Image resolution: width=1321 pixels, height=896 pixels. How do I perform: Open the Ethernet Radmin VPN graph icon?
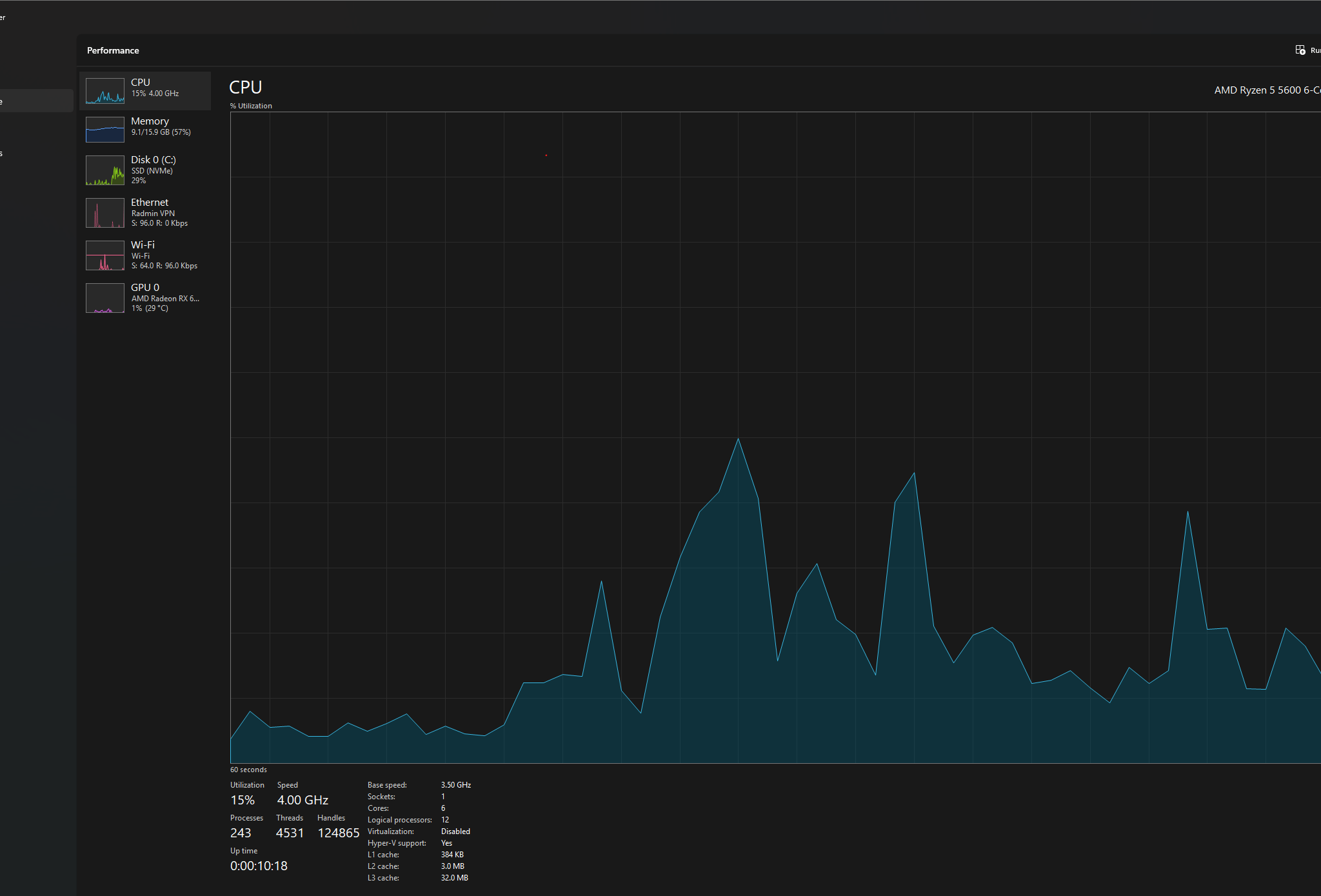105,213
